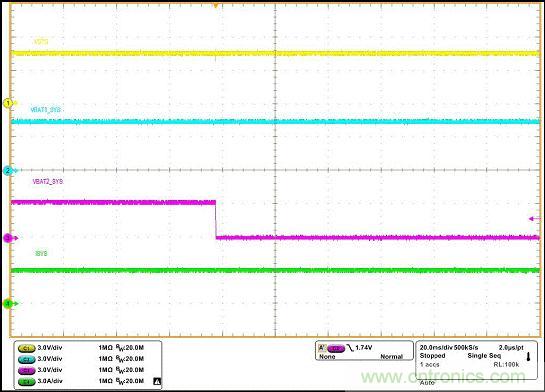Click the cyan channel 2 ground marker
545x392 pixels.
click(8, 171)
